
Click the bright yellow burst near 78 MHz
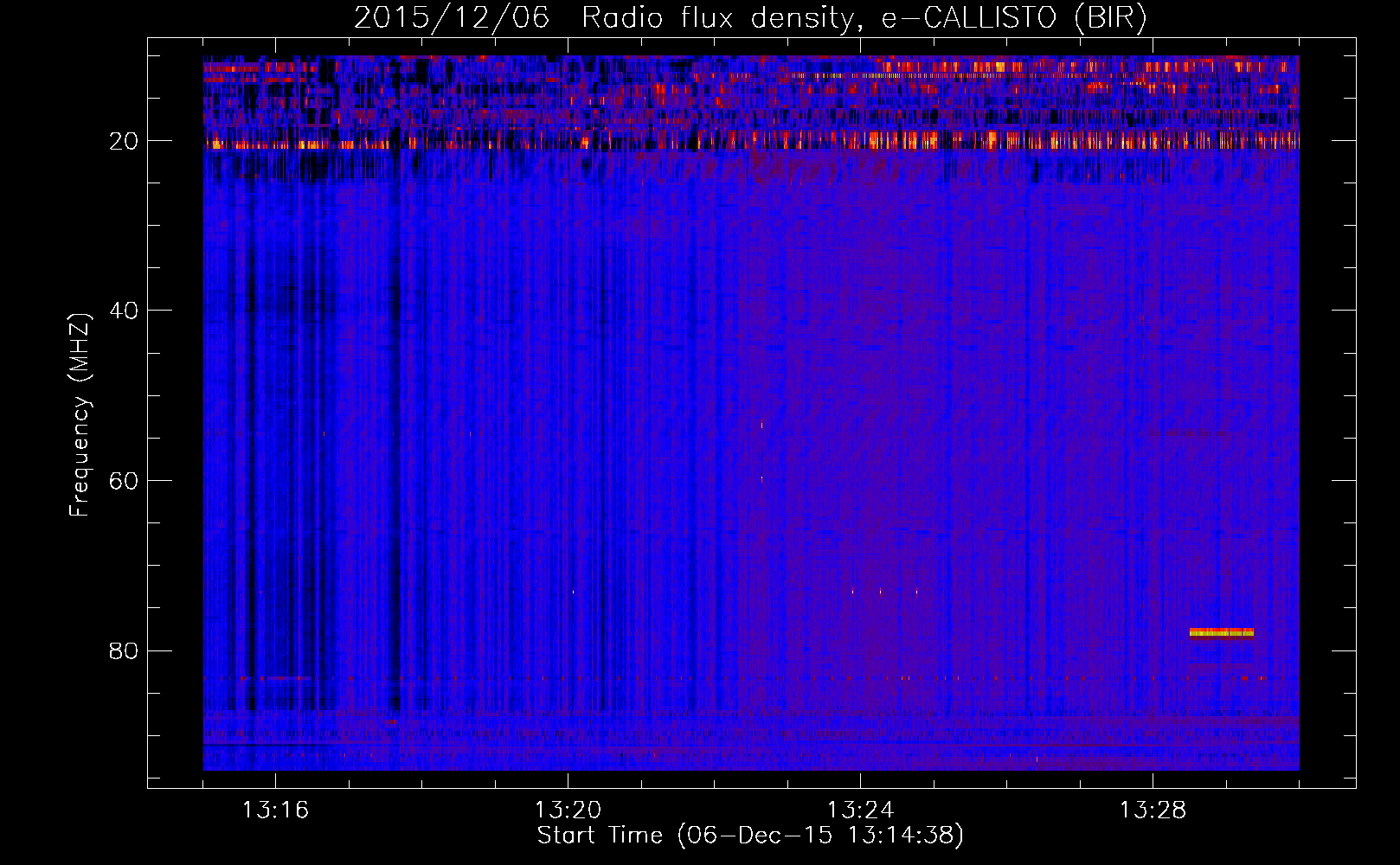click(1222, 632)
